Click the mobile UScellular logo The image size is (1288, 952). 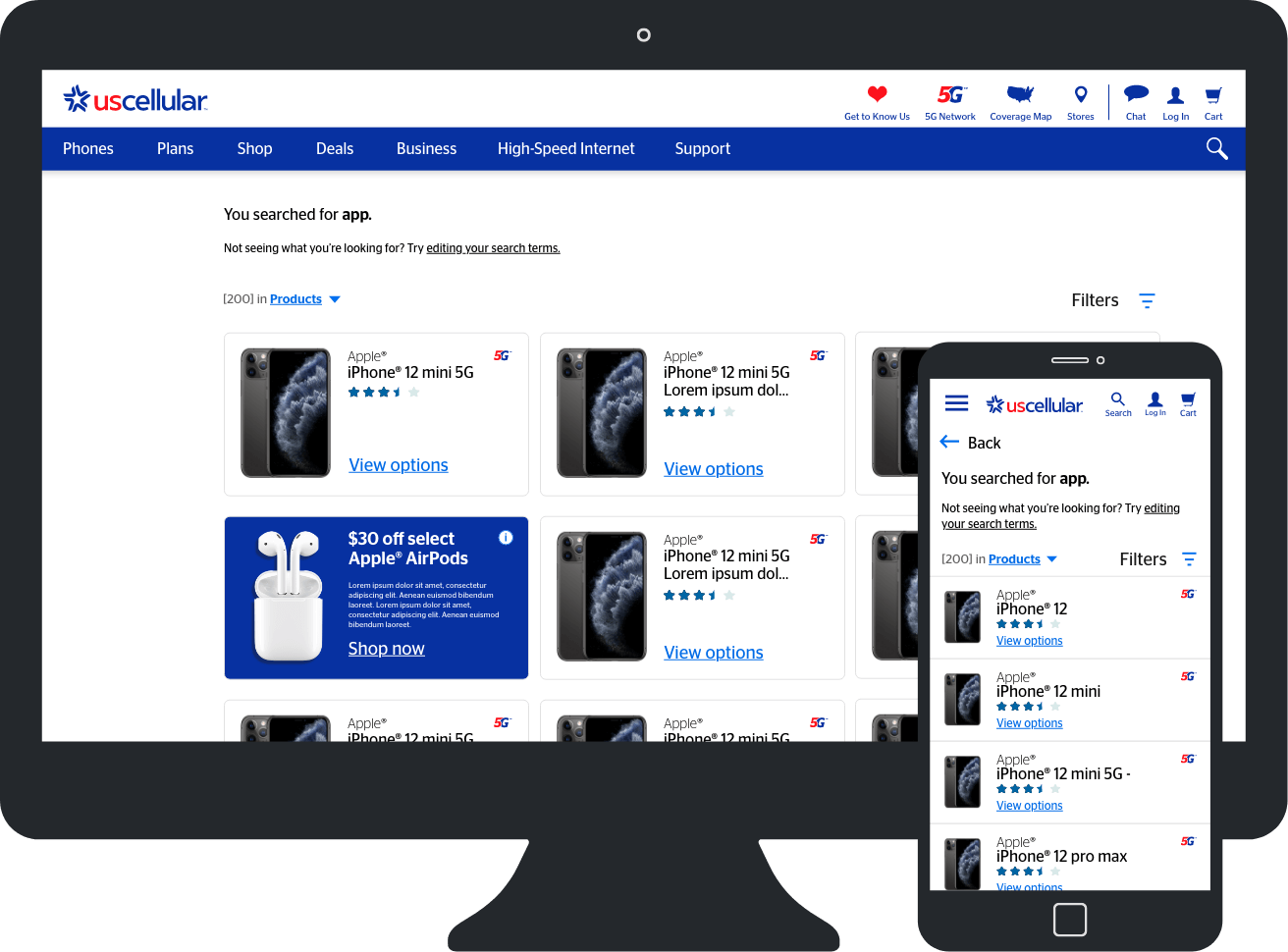click(1035, 404)
